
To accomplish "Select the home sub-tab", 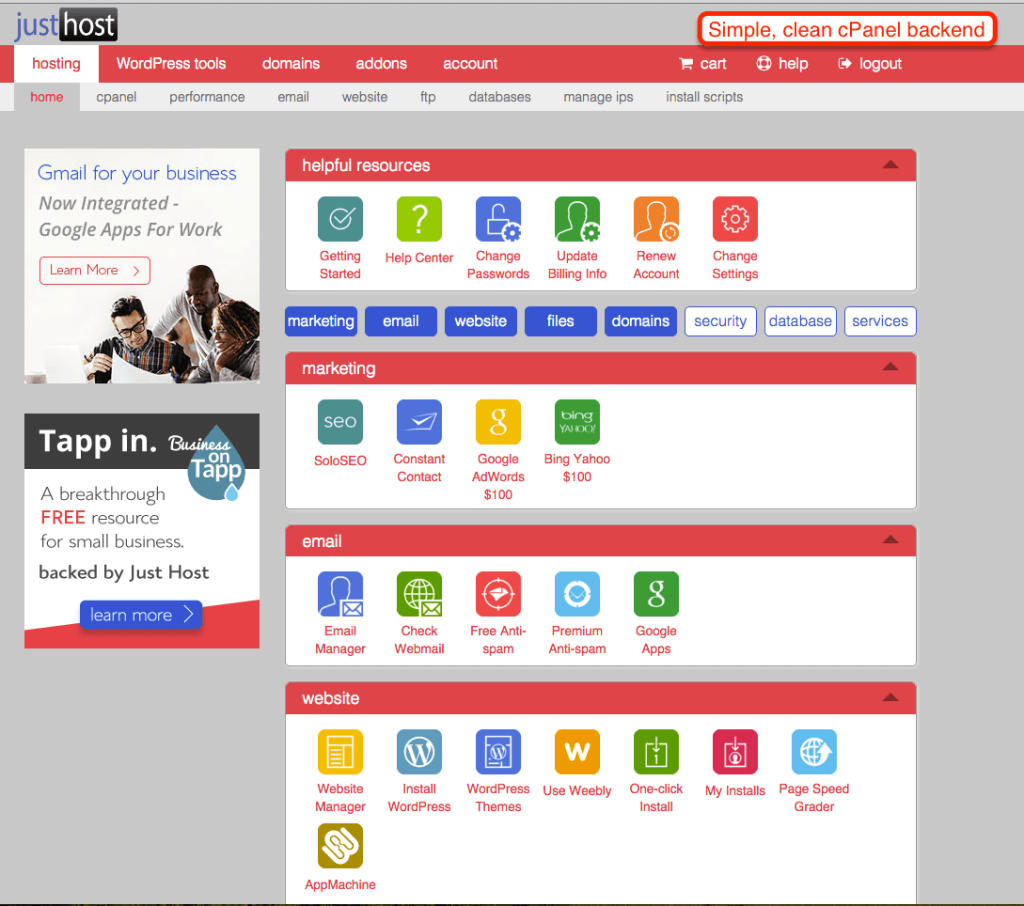I will (x=47, y=97).
